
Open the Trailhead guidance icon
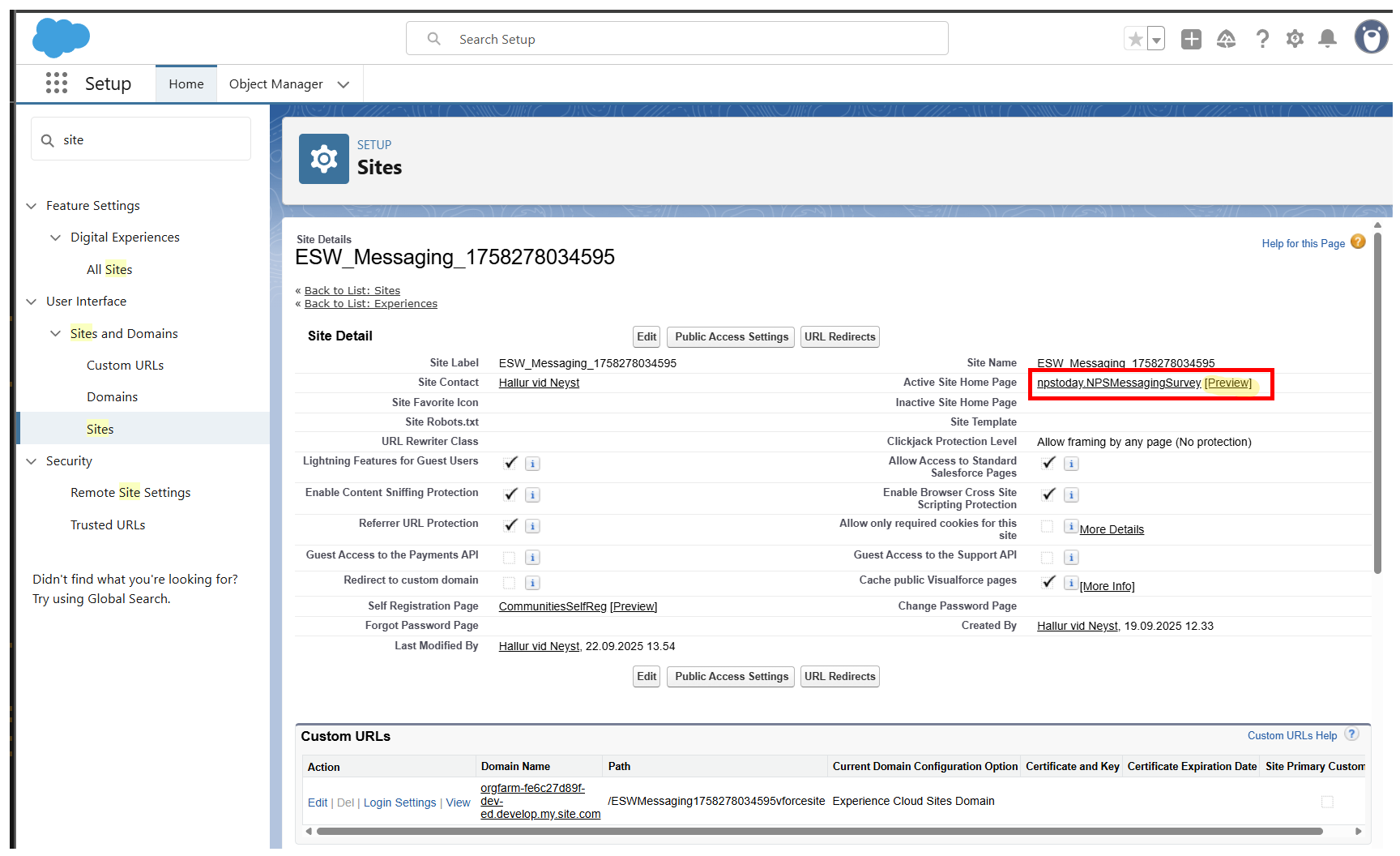(1226, 39)
